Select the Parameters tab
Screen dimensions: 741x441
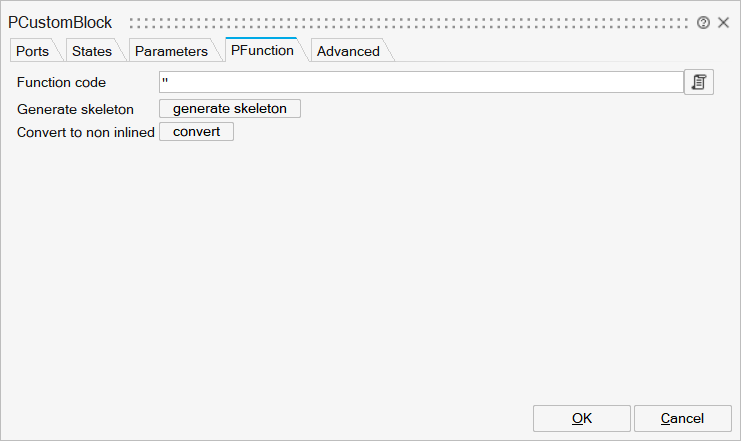pyautogui.click(x=171, y=51)
